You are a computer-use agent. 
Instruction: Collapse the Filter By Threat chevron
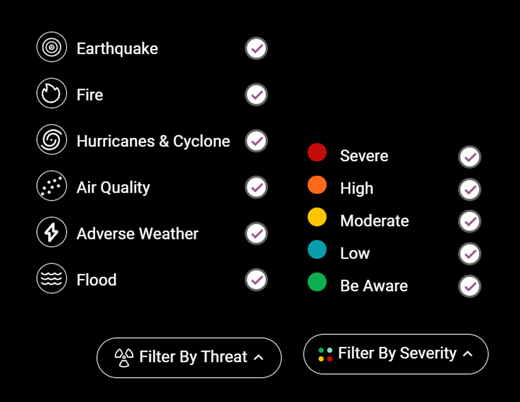(259, 358)
